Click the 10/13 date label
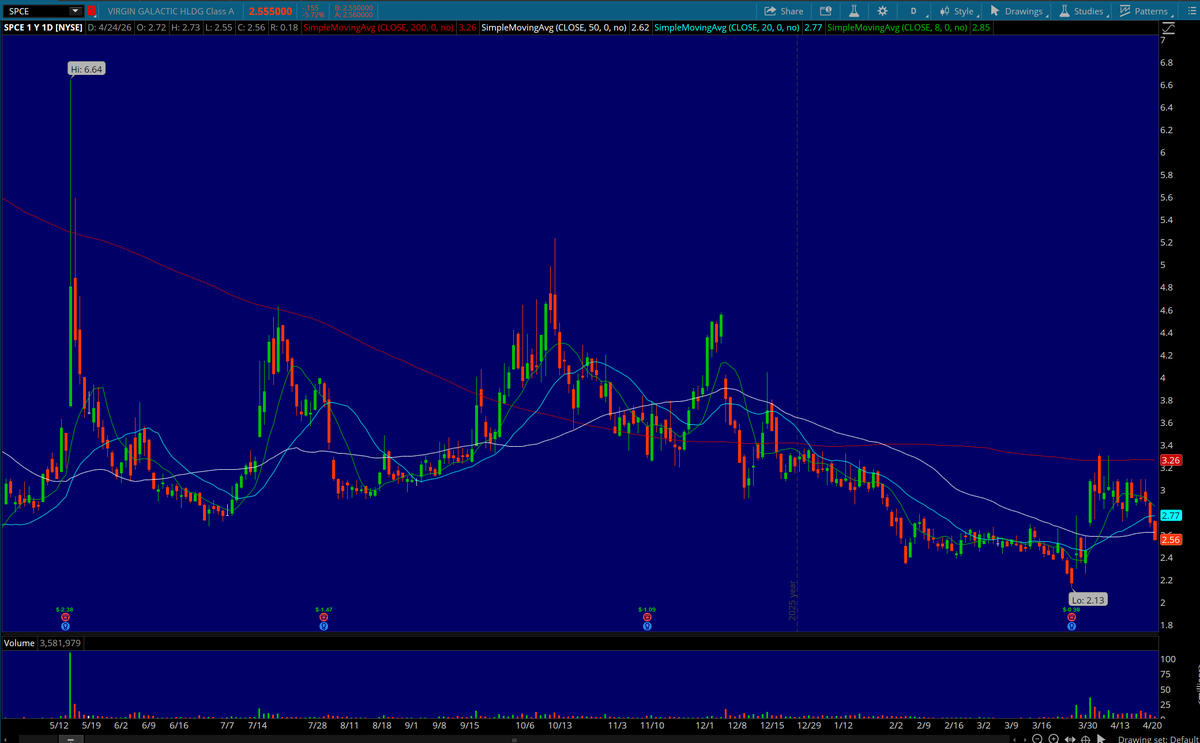The height and width of the screenshot is (743, 1200). pyautogui.click(x=558, y=725)
